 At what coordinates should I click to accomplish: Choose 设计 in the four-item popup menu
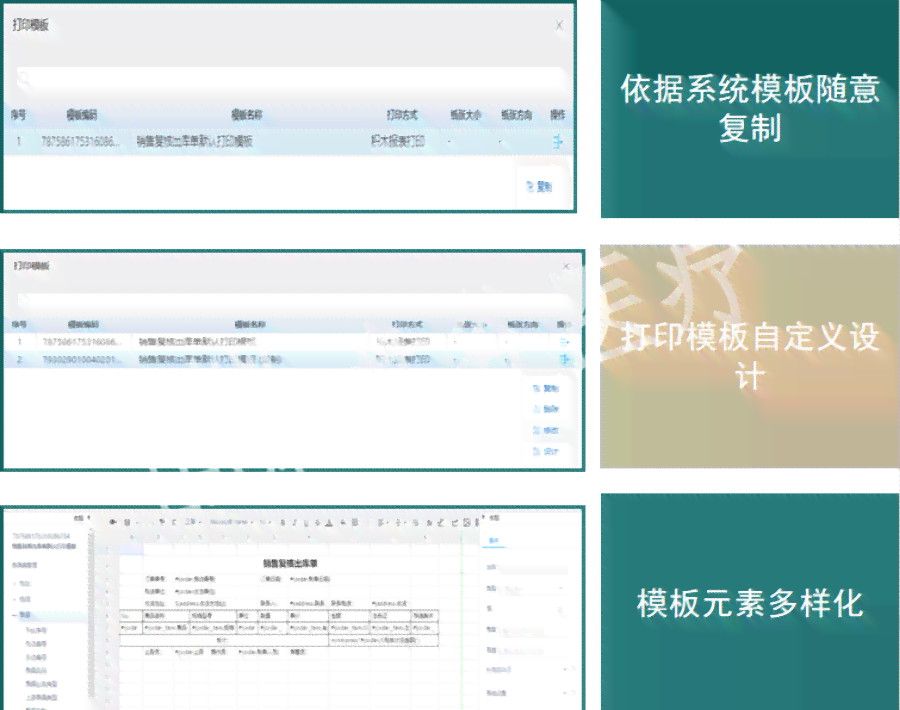pos(546,452)
